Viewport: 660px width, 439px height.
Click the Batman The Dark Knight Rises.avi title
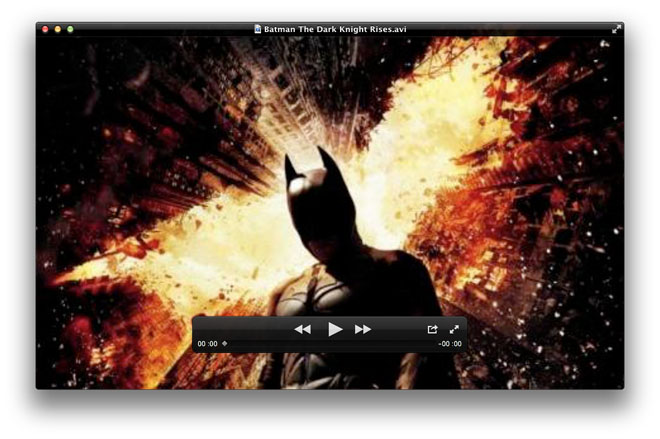[335, 29]
